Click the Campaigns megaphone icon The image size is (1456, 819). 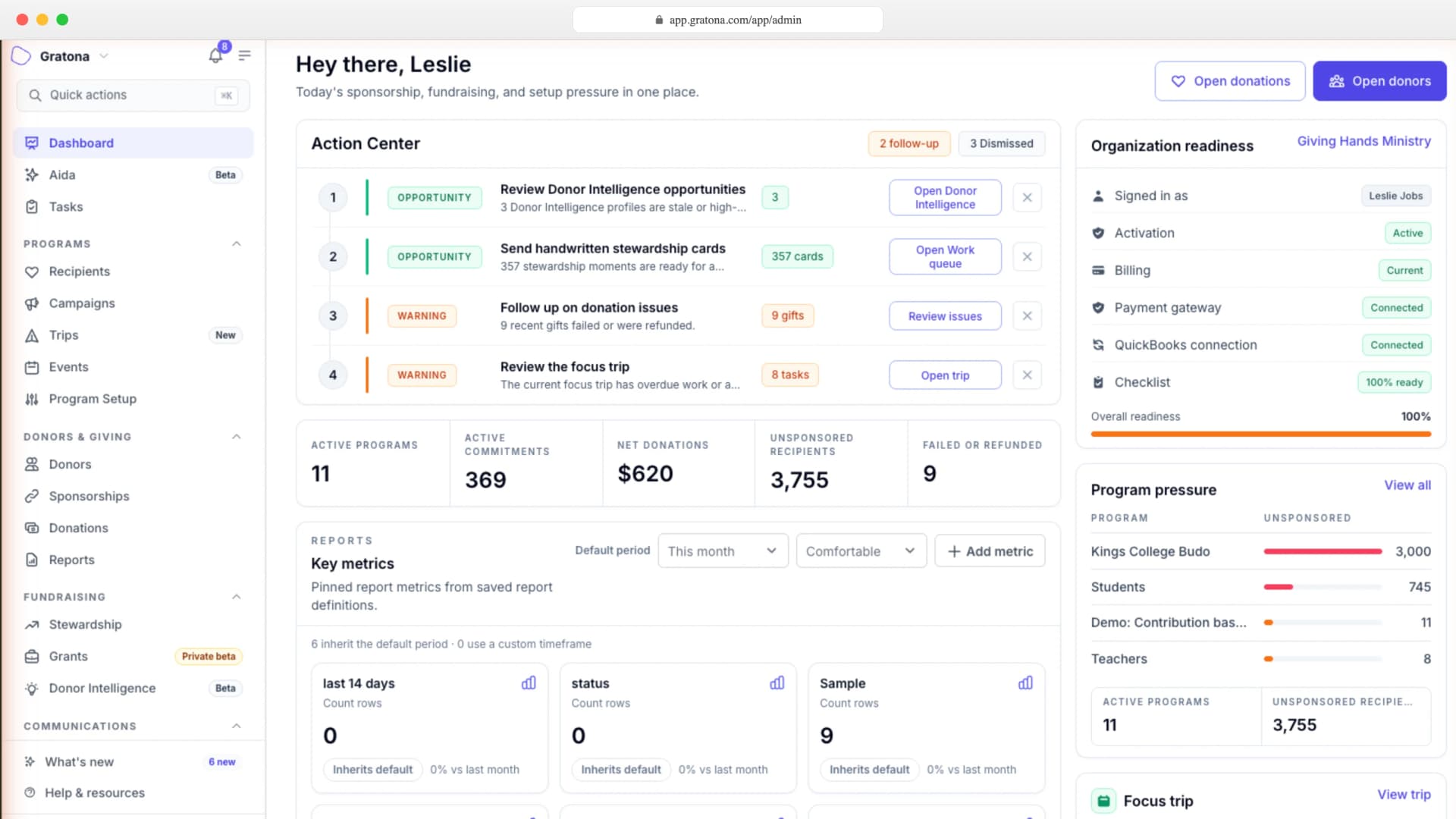32,303
